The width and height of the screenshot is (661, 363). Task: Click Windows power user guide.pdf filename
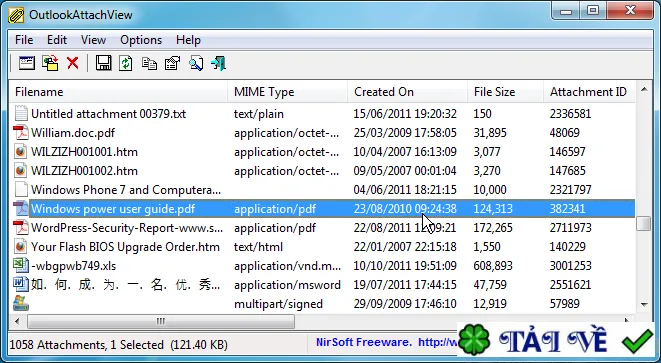tap(113, 209)
